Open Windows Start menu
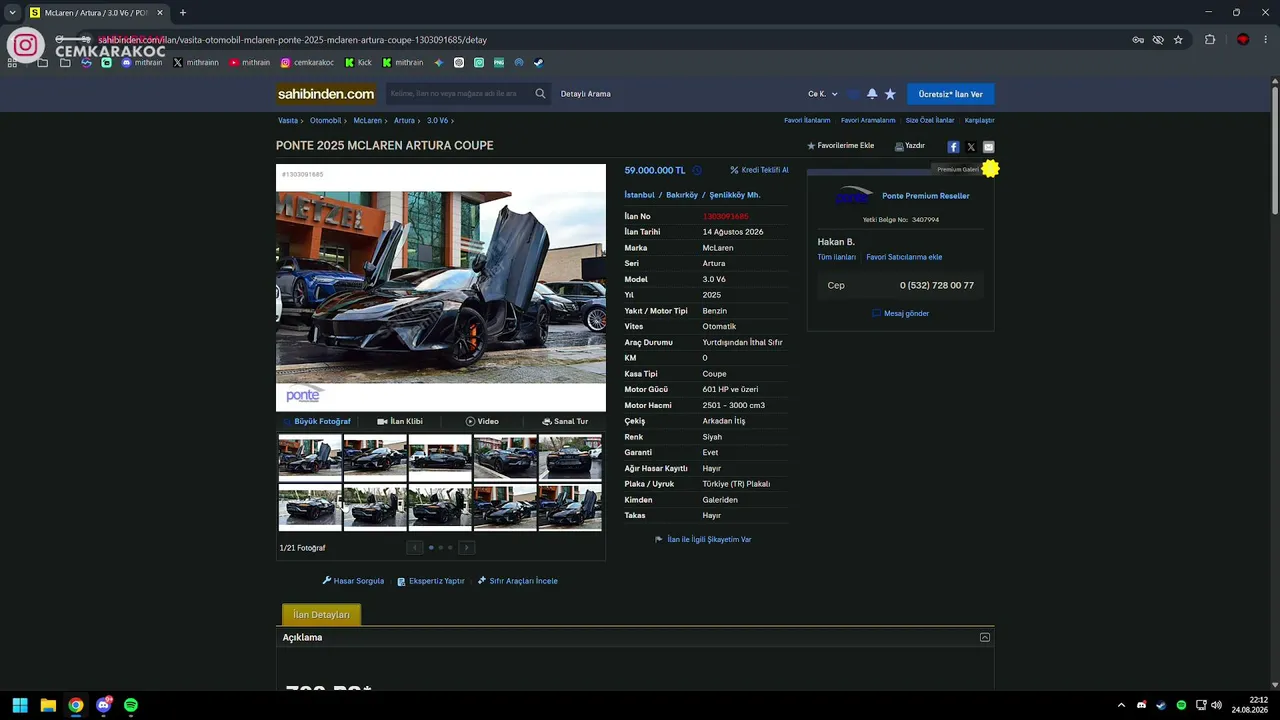The height and width of the screenshot is (720, 1280). point(20,705)
